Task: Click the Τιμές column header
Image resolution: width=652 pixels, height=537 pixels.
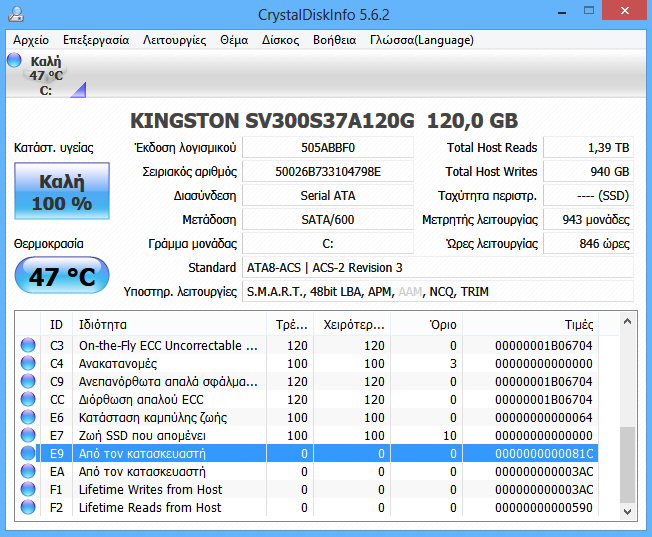Action: [x=578, y=325]
